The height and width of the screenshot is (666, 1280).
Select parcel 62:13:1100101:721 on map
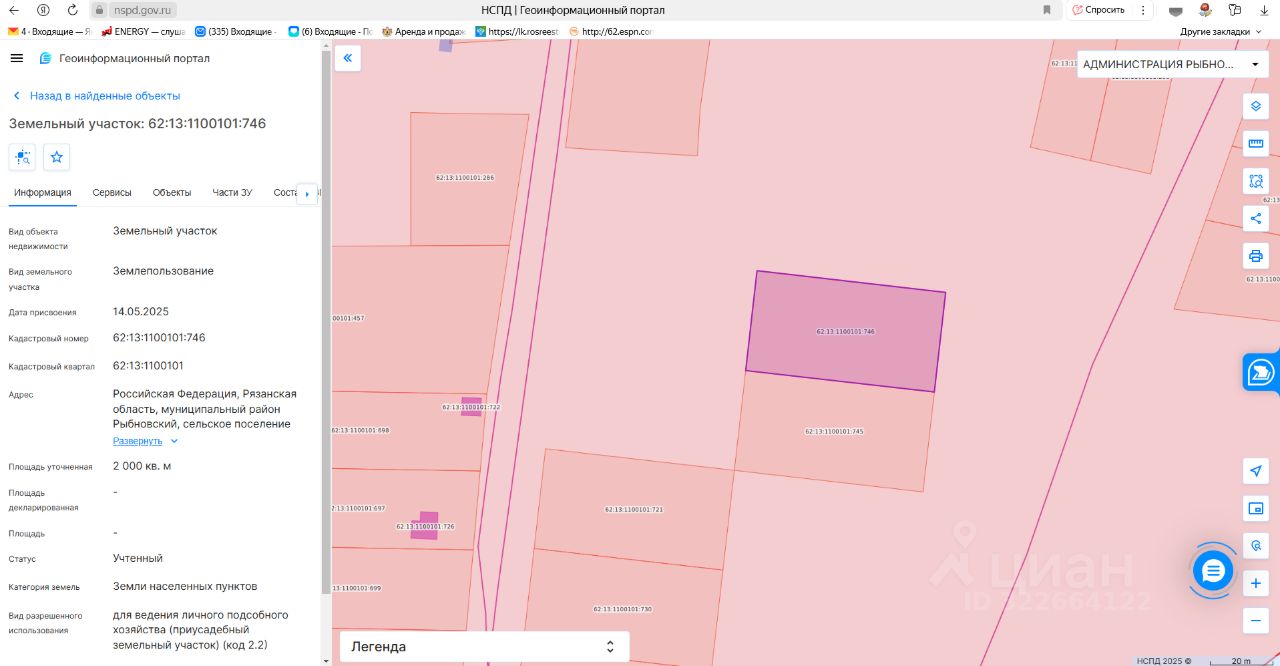(634, 510)
